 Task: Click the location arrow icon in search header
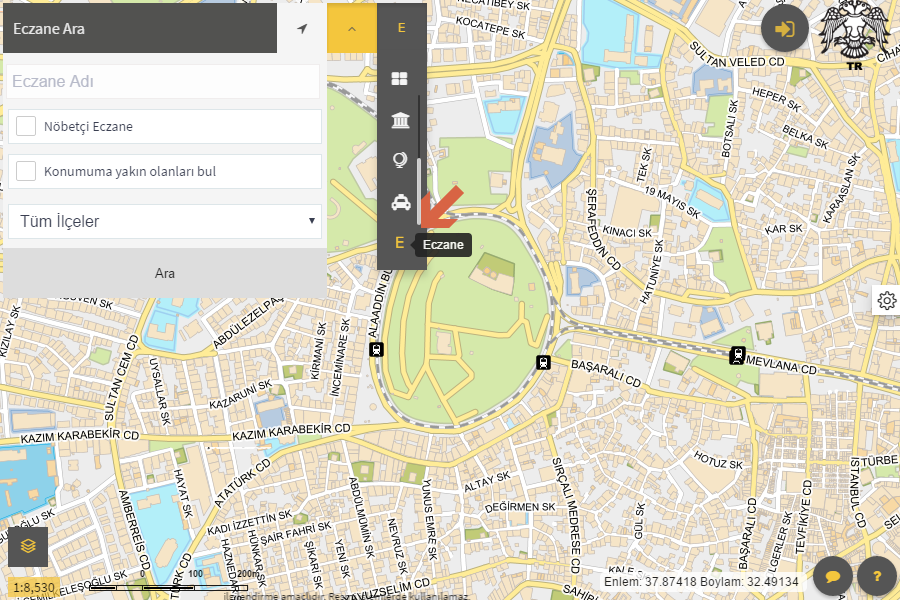302,29
